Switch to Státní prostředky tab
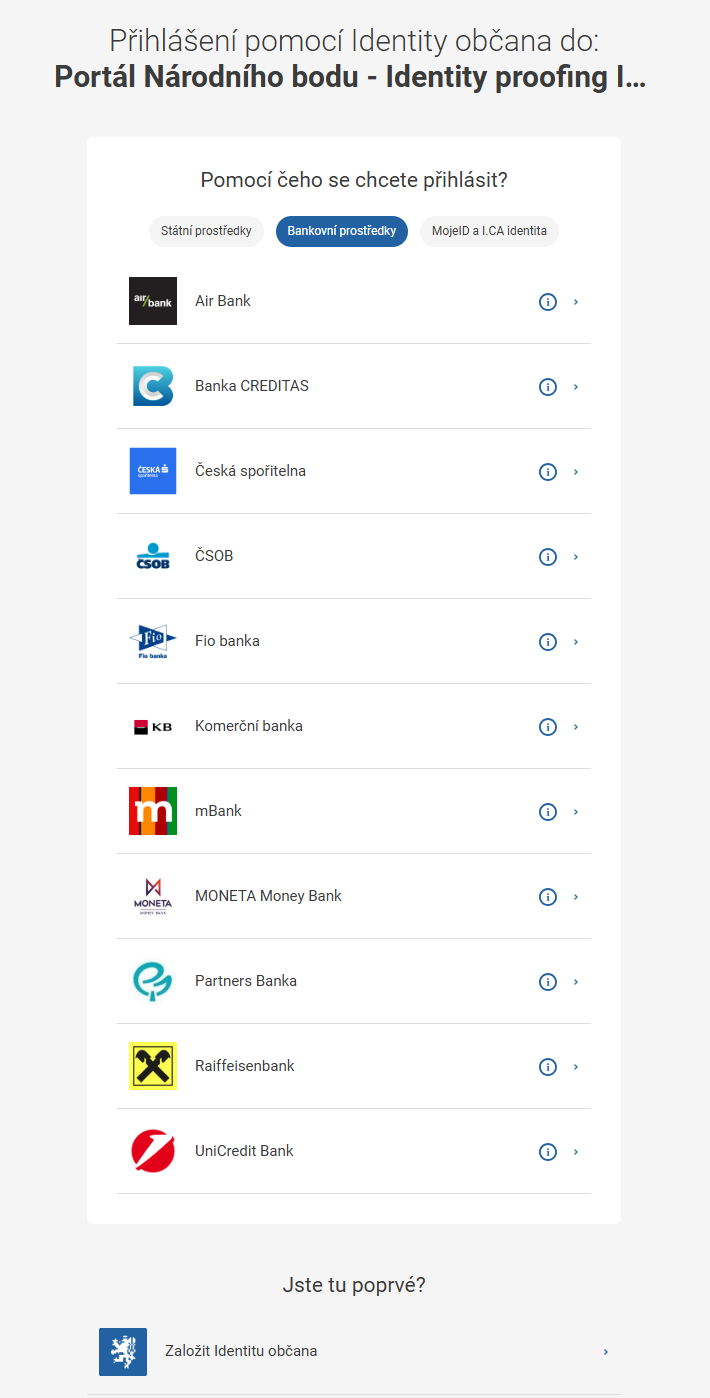Image resolution: width=710 pixels, height=1398 pixels. (207, 231)
